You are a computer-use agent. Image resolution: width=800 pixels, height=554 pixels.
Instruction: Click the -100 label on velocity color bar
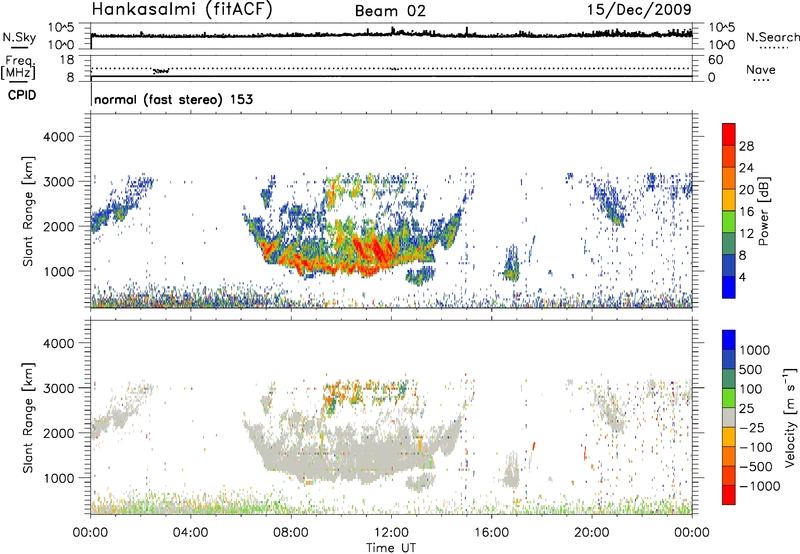tap(756, 447)
